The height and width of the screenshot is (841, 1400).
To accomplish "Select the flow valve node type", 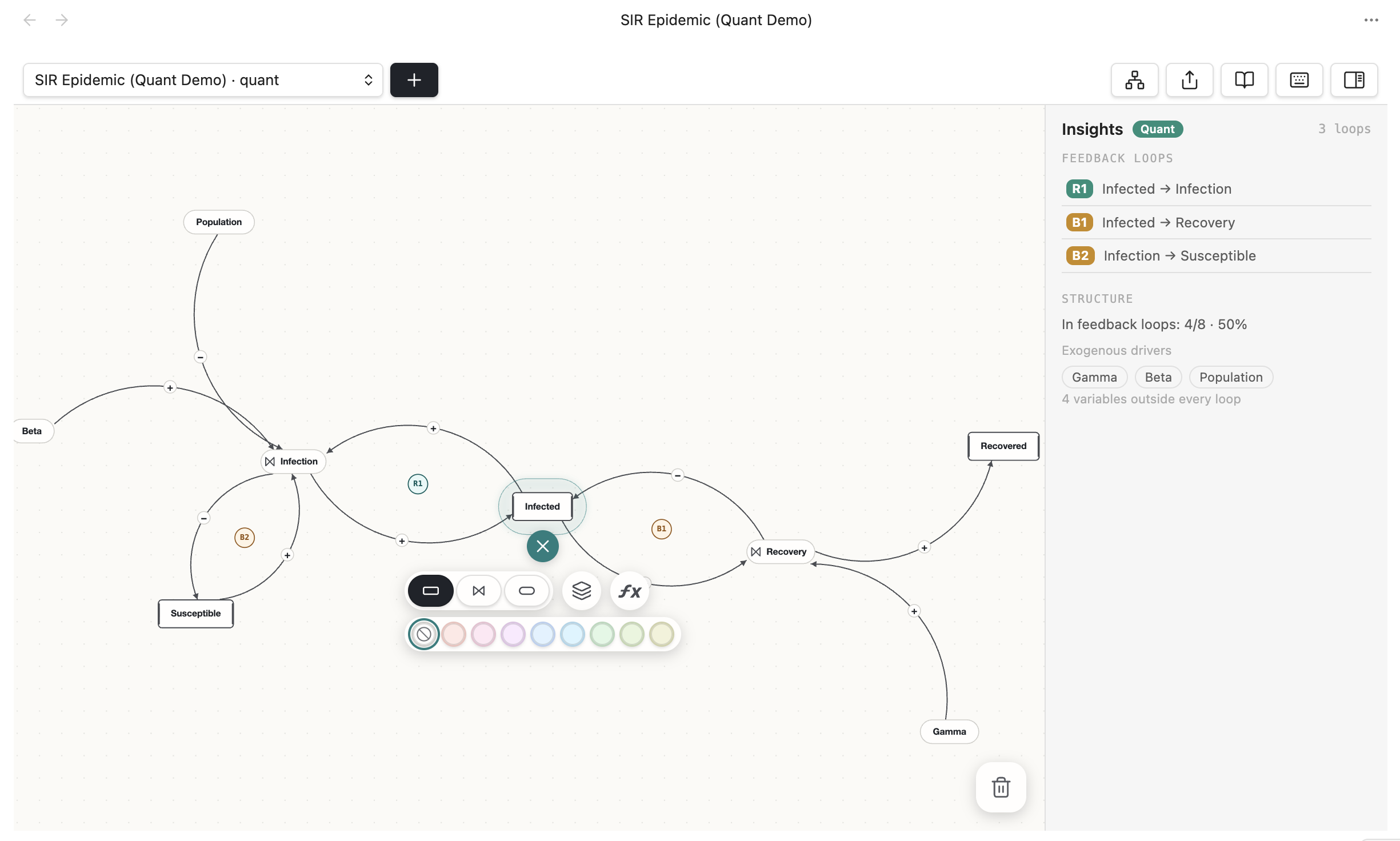I will [479, 591].
